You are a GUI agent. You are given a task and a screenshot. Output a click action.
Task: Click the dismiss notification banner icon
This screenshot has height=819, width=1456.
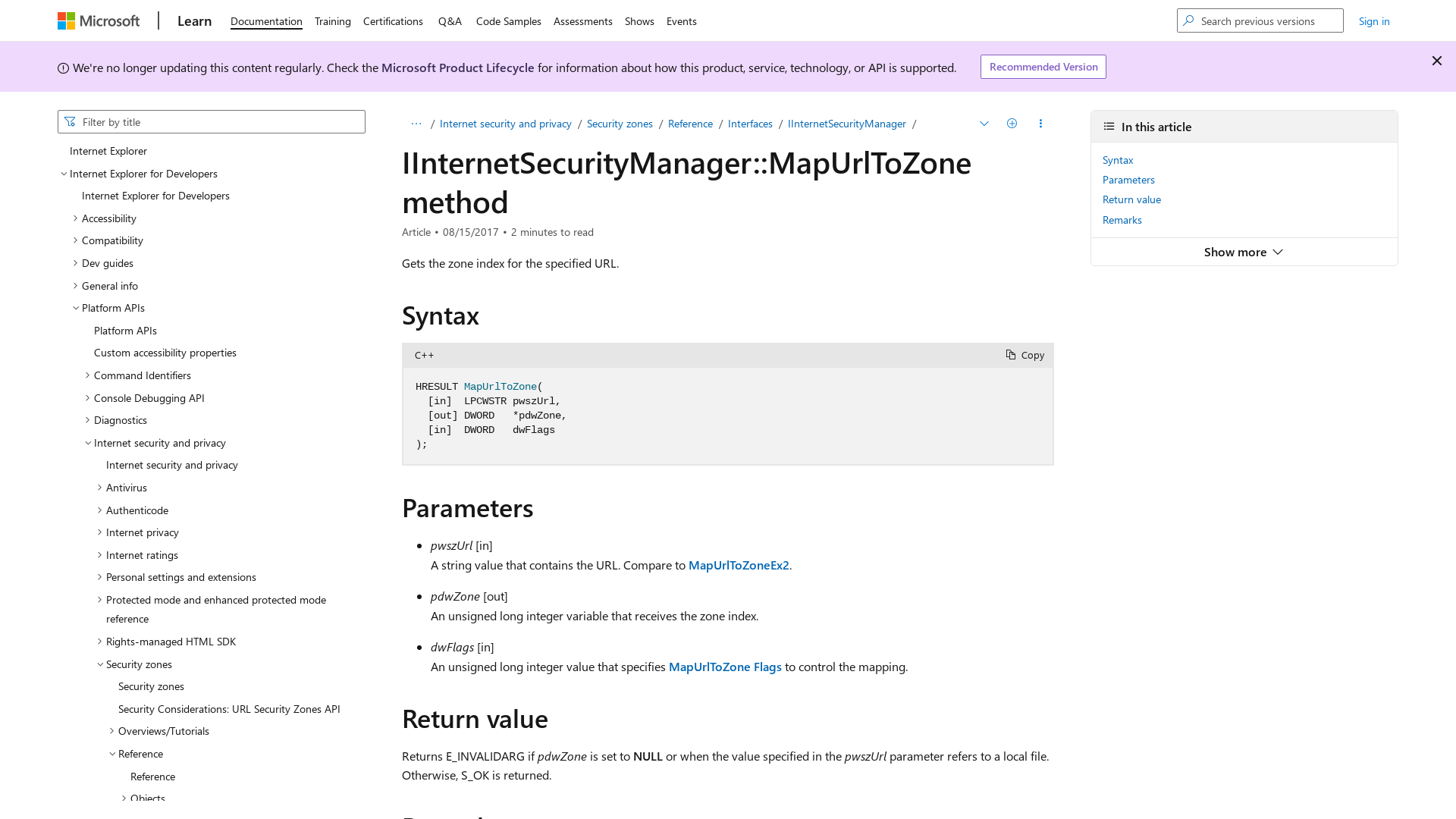coord(1437,61)
